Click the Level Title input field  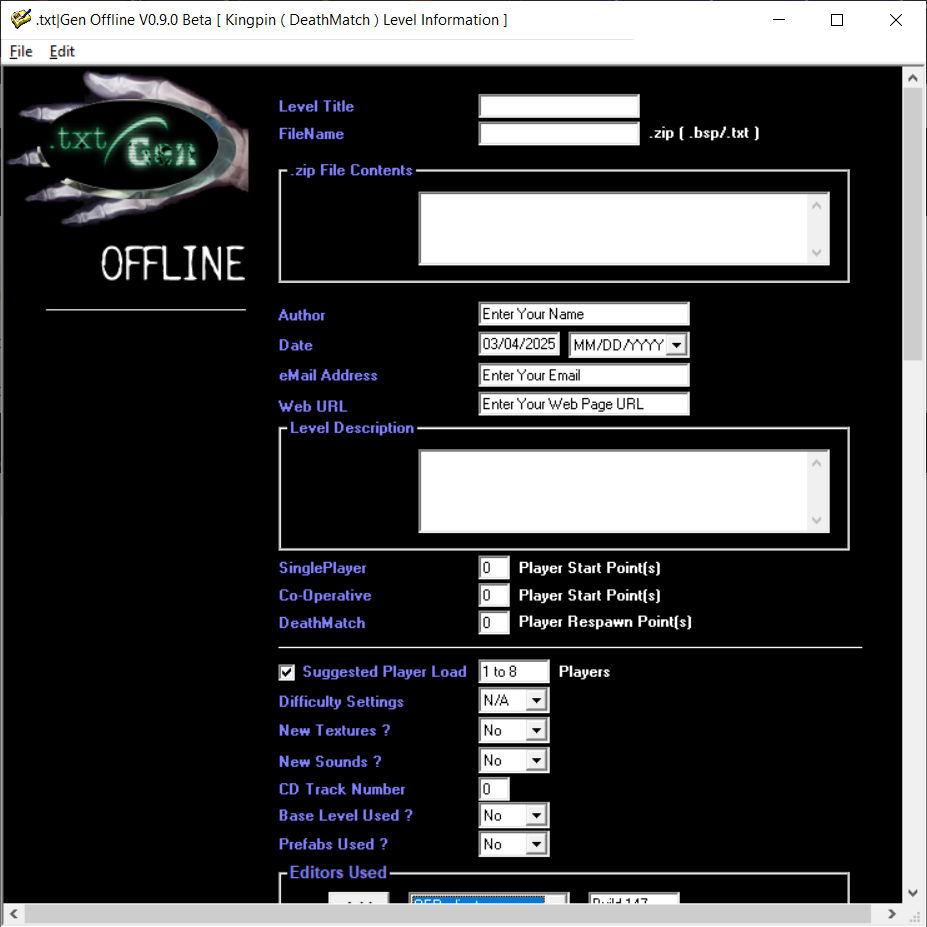(558, 106)
